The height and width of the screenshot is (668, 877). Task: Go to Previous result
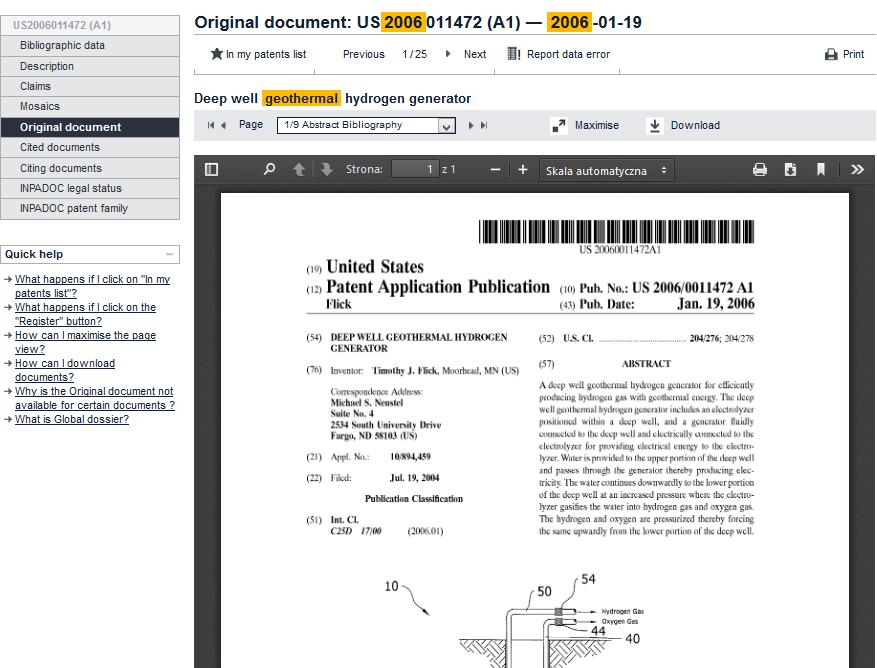pyautogui.click(x=364, y=54)
